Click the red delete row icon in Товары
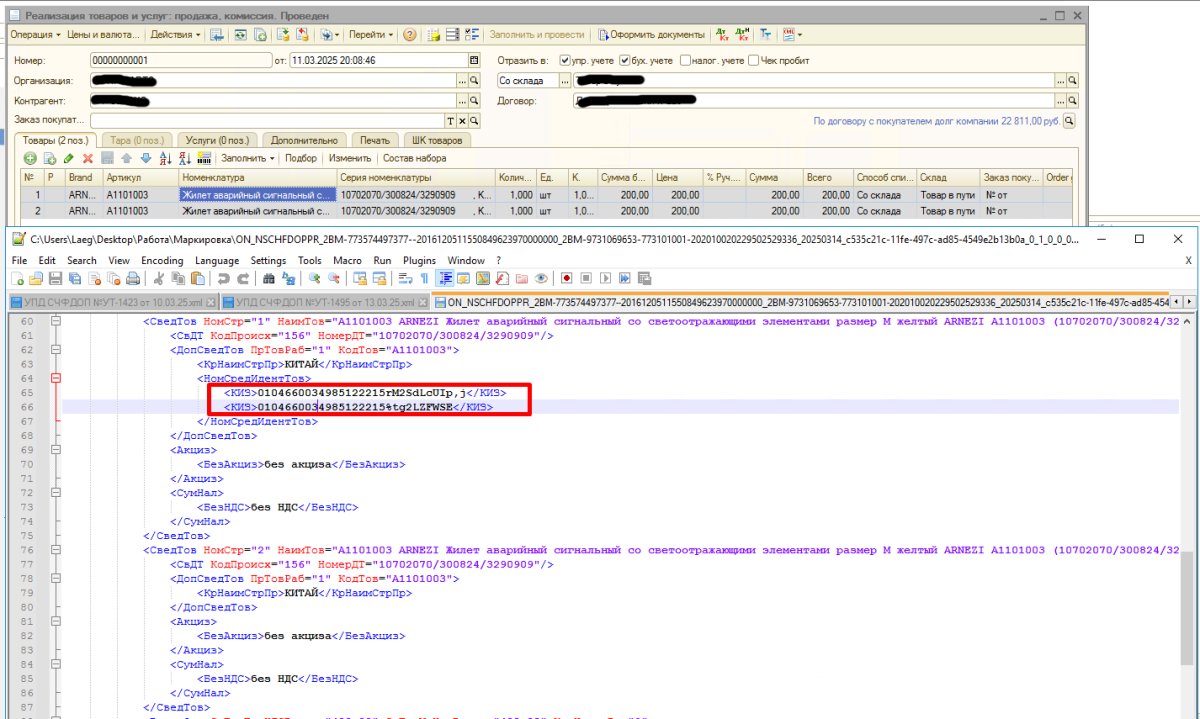The height and width of the screenshot is (719, 1200). [x=87, y=158]
